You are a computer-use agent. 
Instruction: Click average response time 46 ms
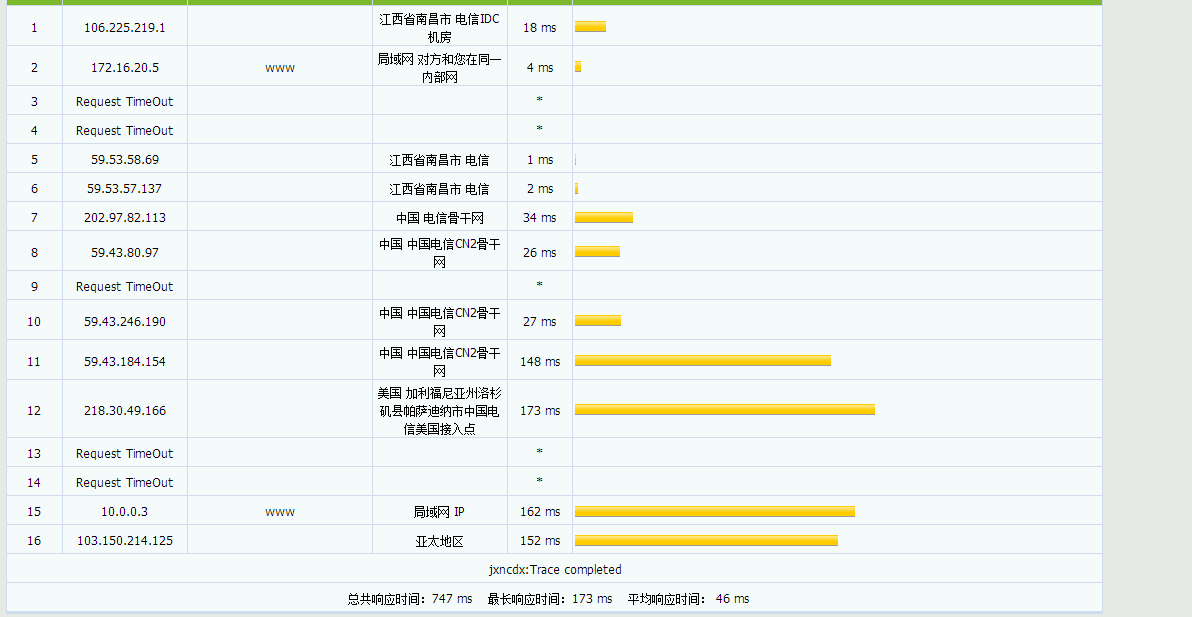[689, 599]
